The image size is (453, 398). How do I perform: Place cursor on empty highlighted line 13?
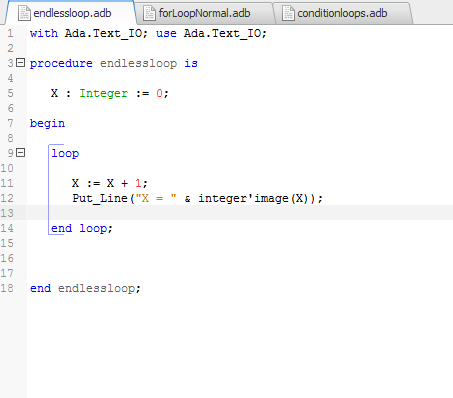(240, 213)
